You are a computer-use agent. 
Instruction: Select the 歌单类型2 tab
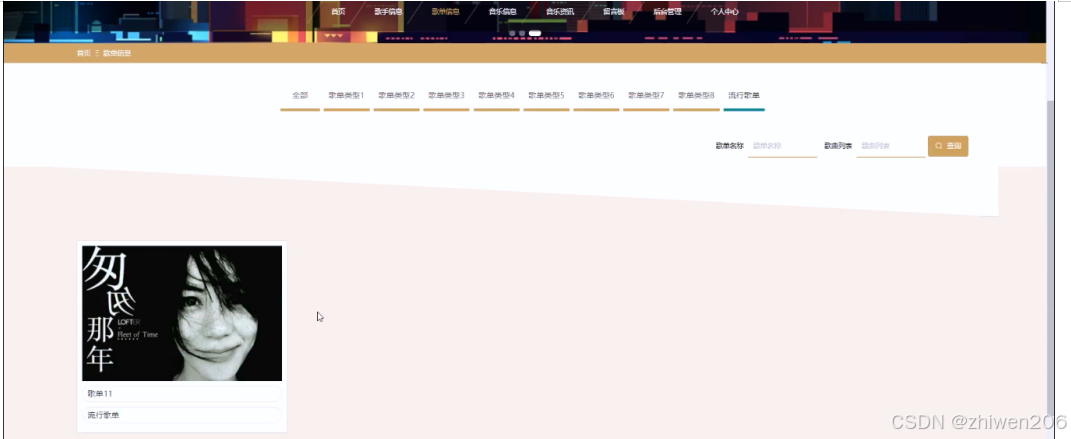coord(396,96)
